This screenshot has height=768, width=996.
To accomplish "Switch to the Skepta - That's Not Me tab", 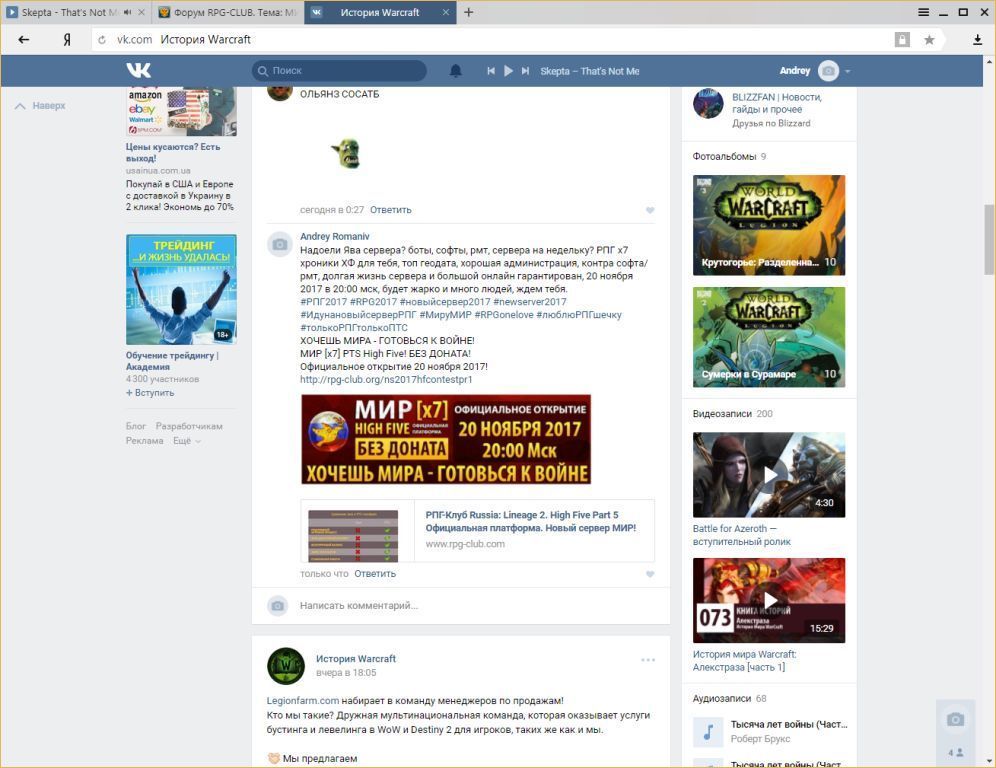I will [x=69, y=12].
